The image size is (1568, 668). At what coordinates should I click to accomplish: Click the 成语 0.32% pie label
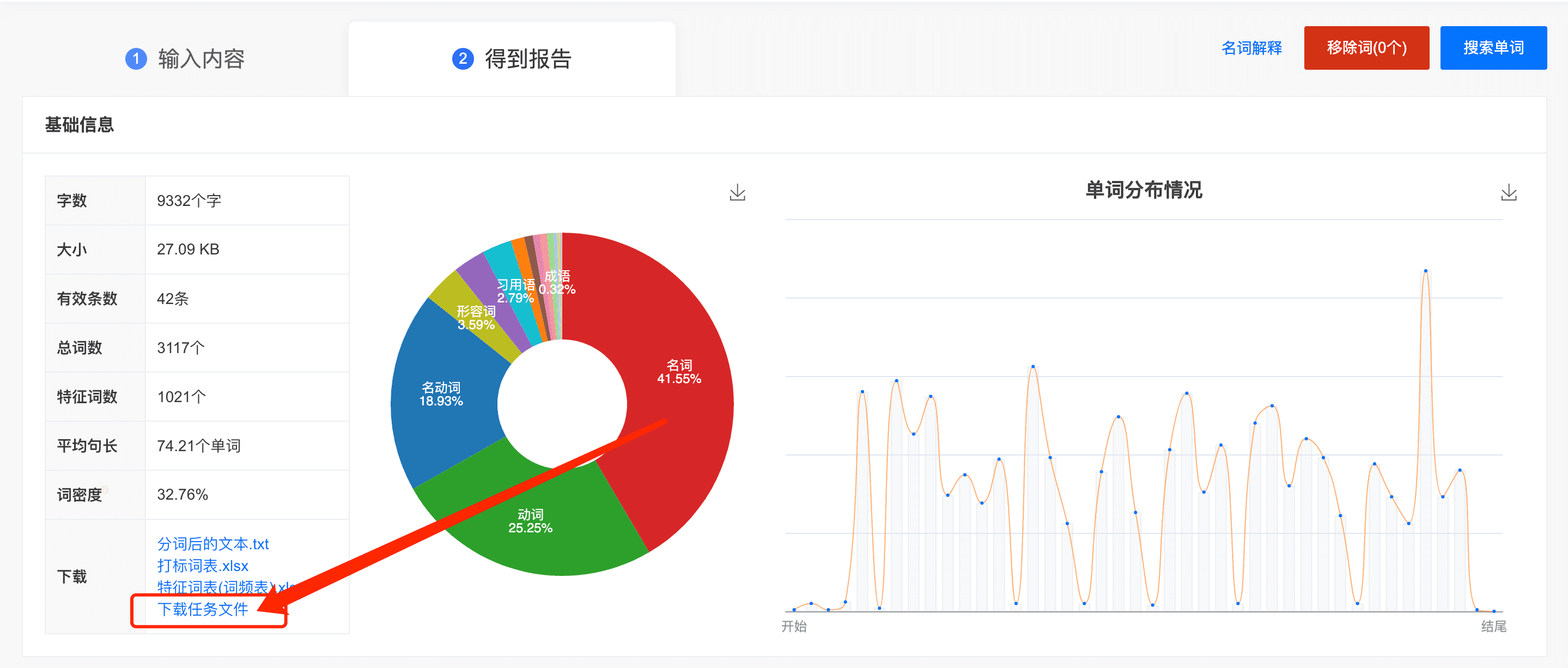click(557, 283)
